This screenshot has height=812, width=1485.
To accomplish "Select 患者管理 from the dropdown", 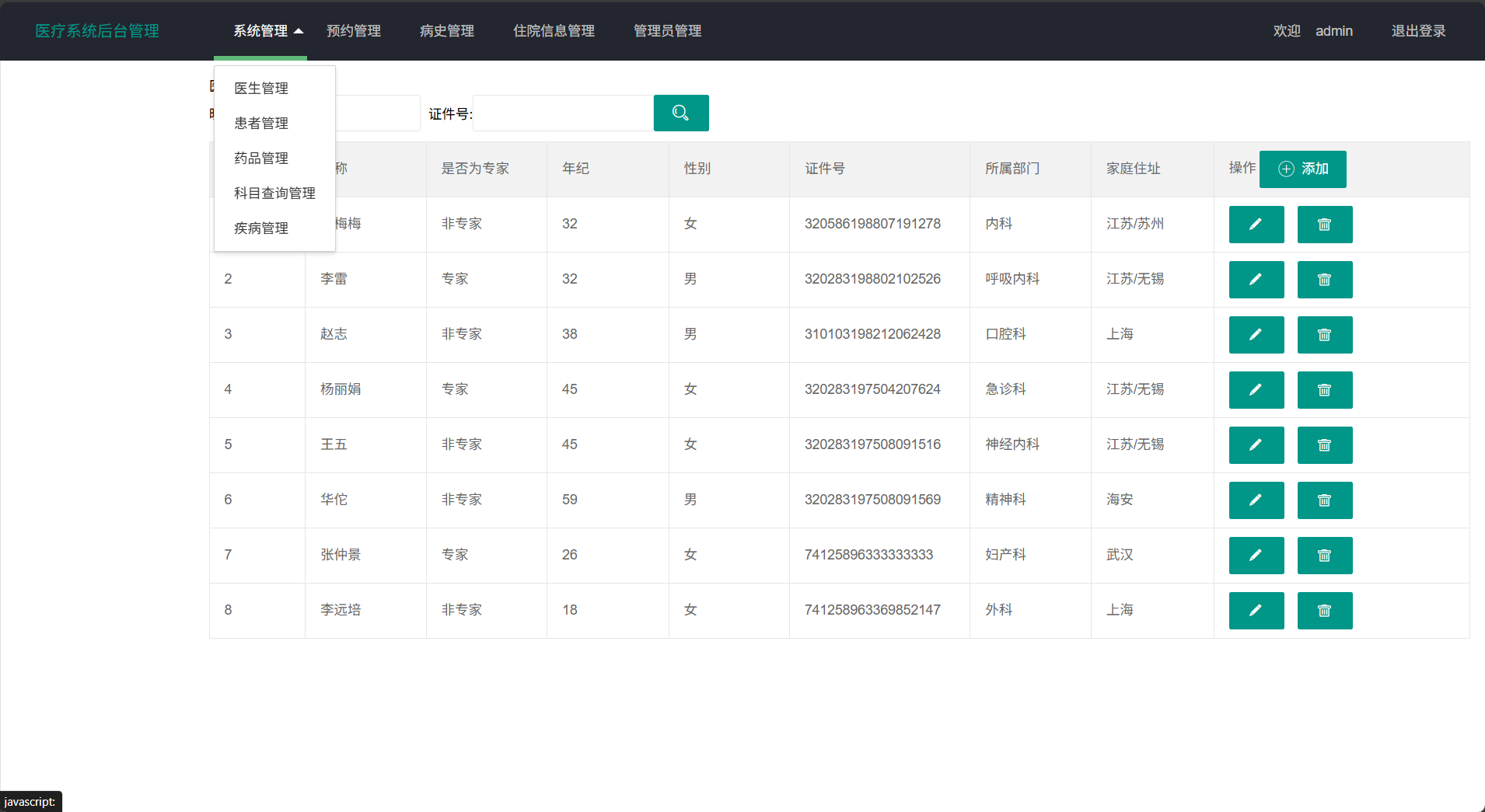I will (x=261, y=124).
